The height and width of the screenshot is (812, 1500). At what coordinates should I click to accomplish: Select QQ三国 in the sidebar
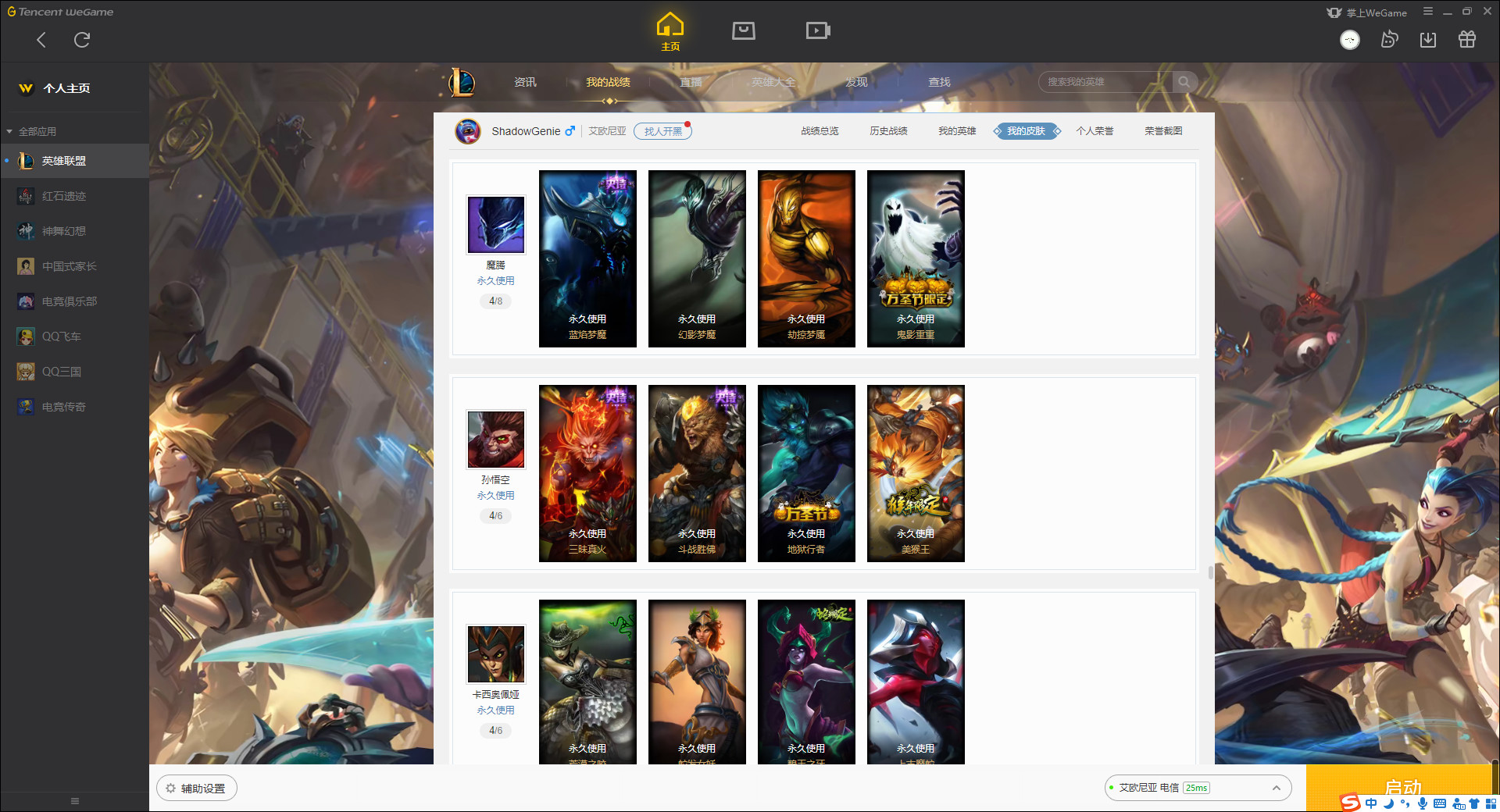pyautogui.click(x=74, y=372)
